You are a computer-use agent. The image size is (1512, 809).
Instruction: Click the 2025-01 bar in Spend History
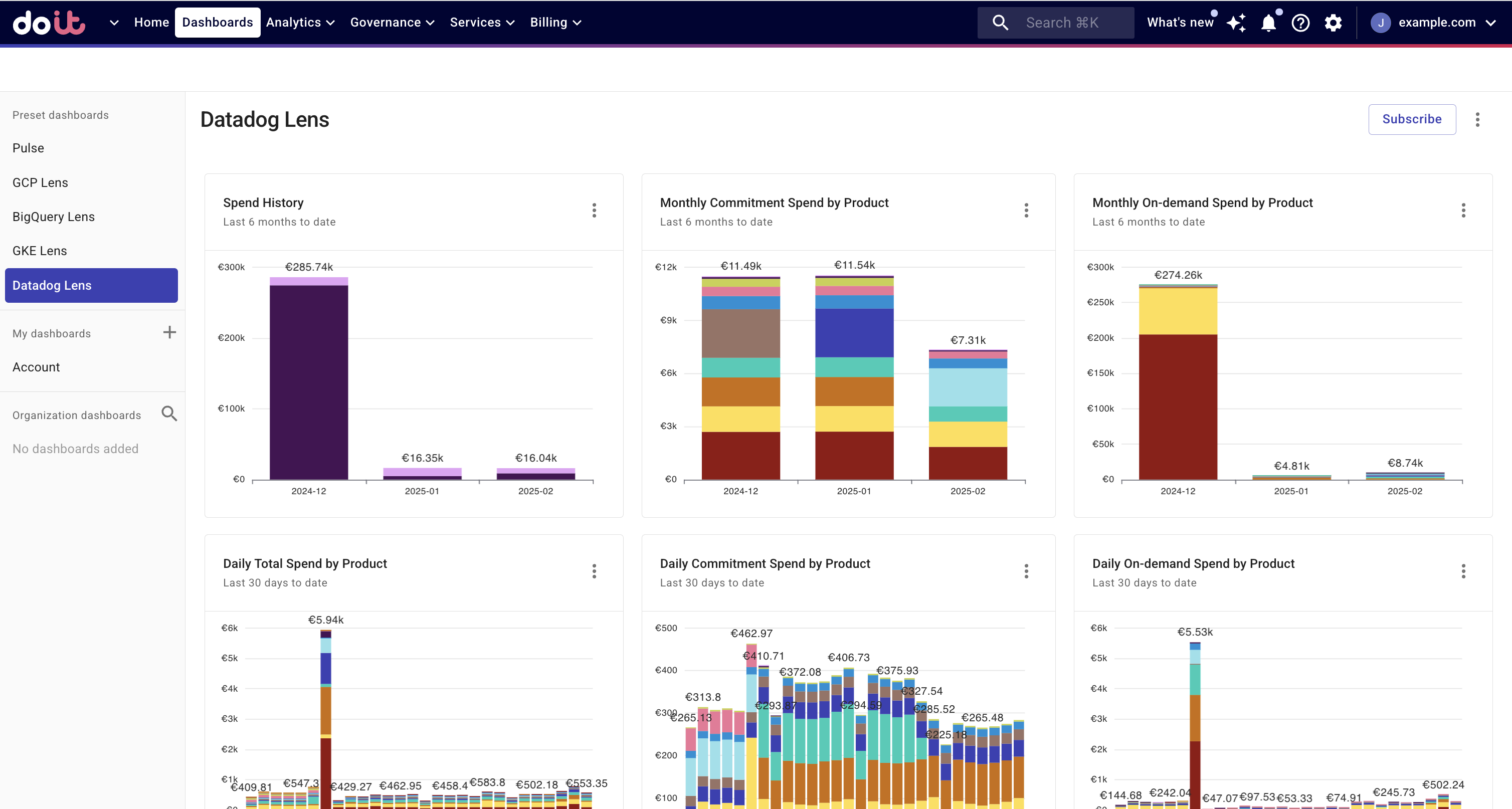point(422,474)
